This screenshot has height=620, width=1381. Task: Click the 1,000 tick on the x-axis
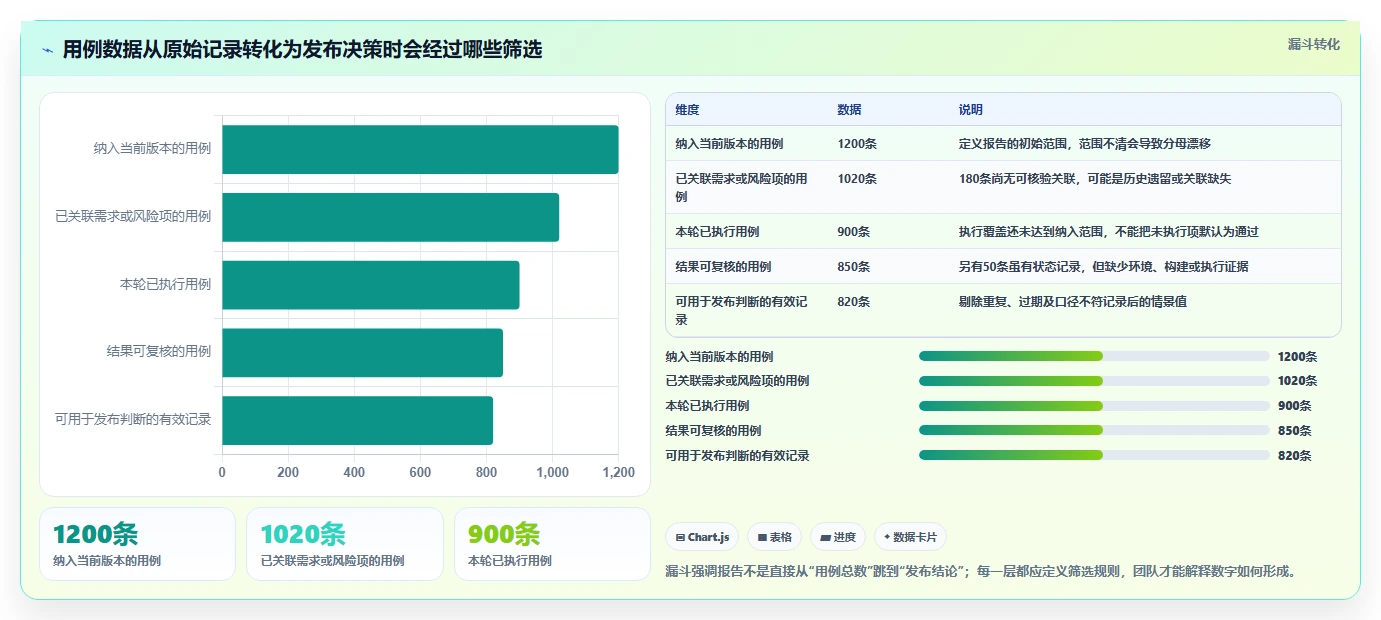coord(552,473)
